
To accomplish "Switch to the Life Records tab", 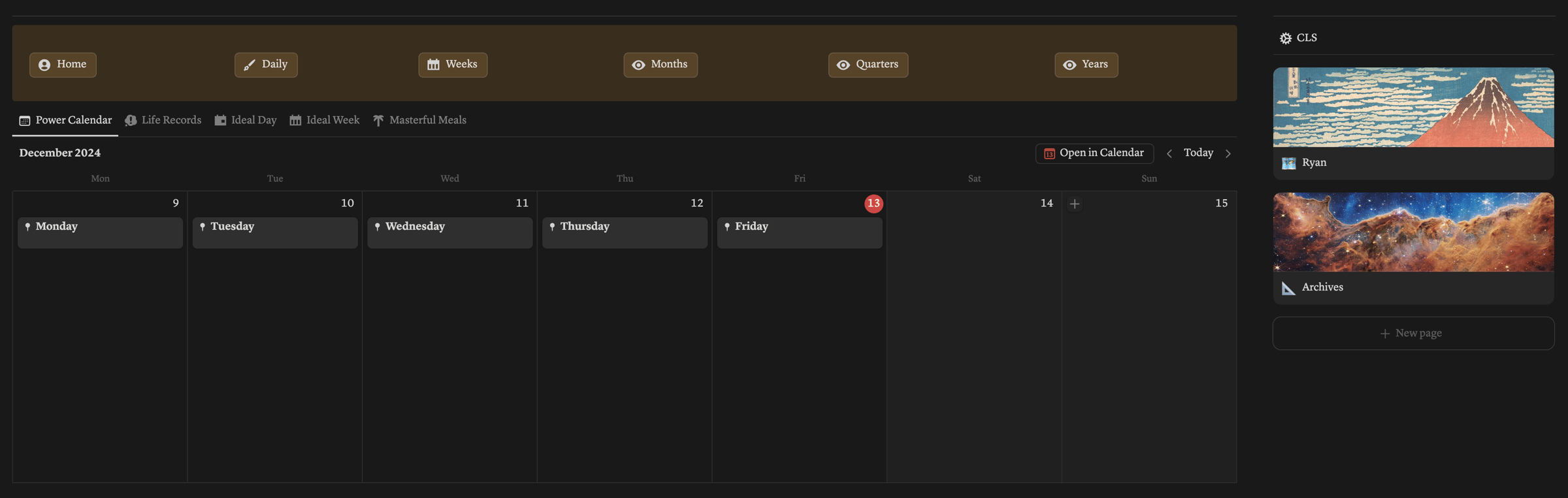I will [163, 120].
